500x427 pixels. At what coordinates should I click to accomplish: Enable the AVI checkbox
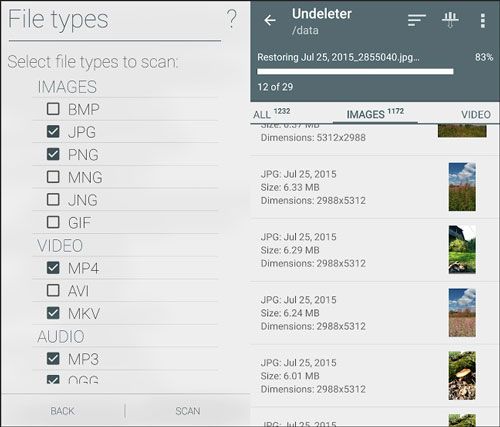[53, 290]
